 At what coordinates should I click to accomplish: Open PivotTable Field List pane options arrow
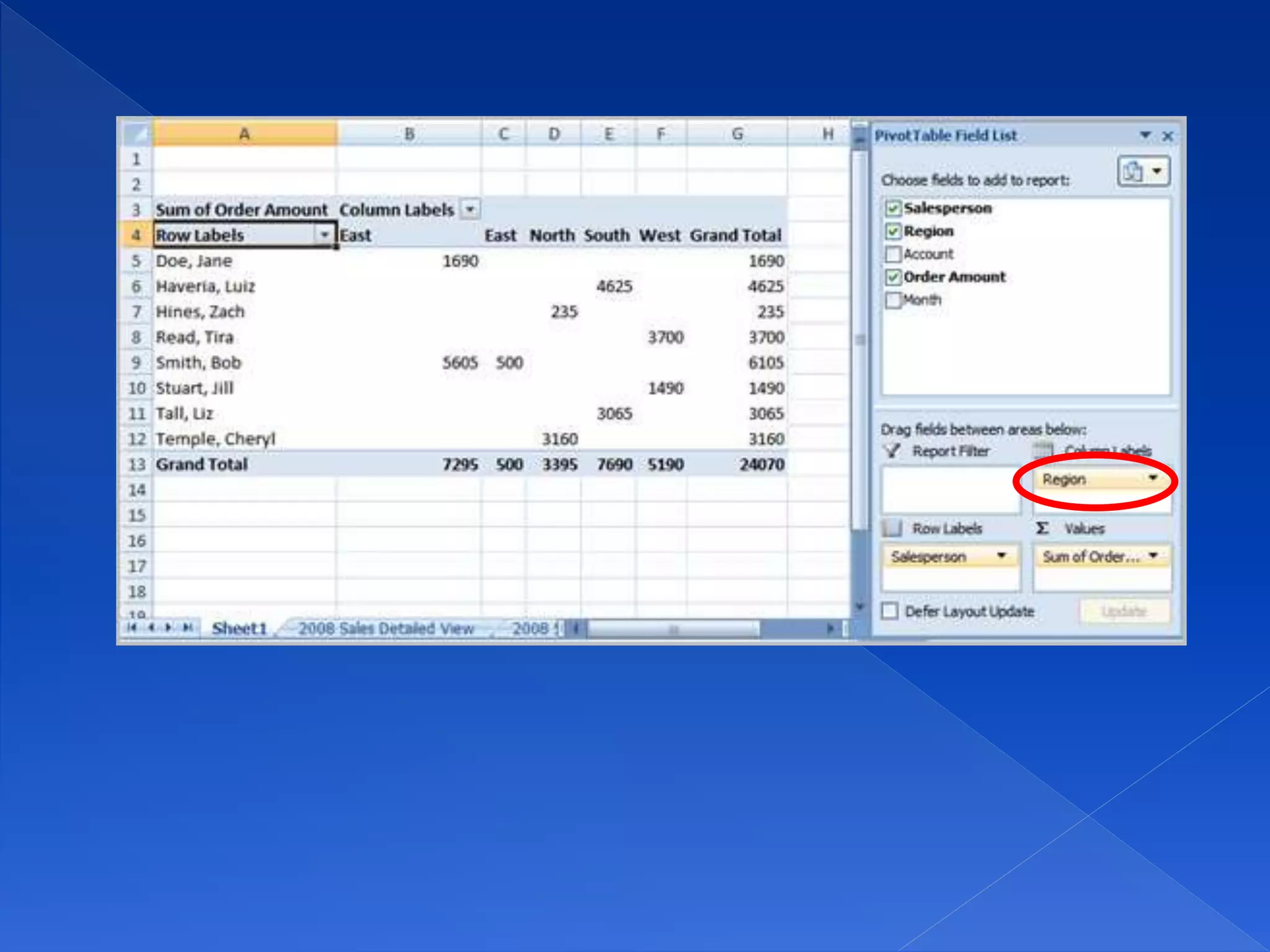point(1145,135)
